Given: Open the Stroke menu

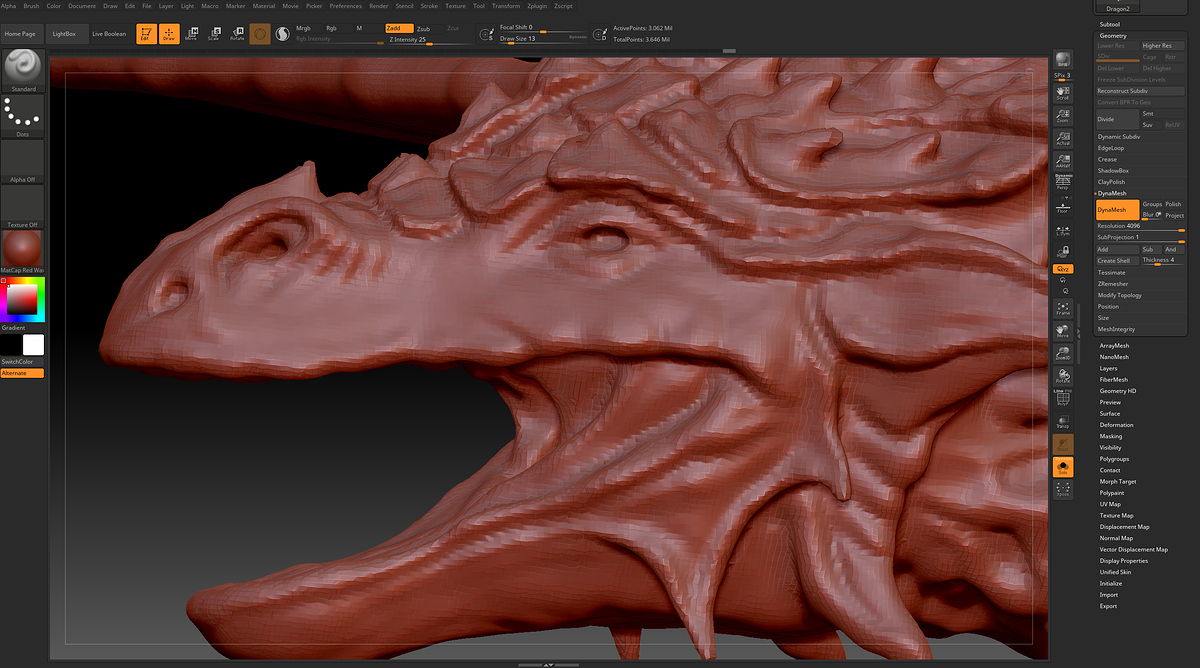Looking at the screenshot, I should click(x=429, y=6).
